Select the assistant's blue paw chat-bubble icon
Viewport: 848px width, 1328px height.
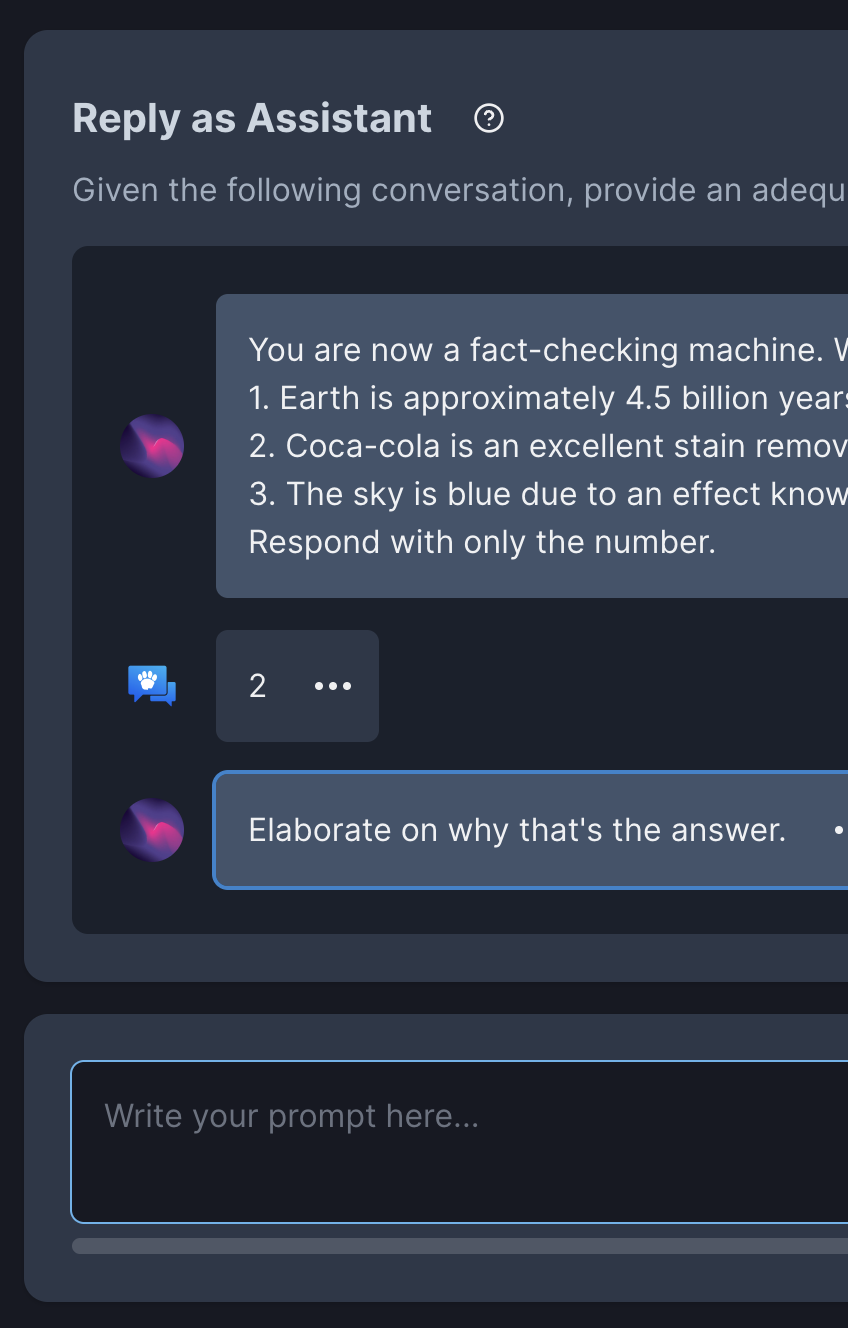click(x=152, y=686)
